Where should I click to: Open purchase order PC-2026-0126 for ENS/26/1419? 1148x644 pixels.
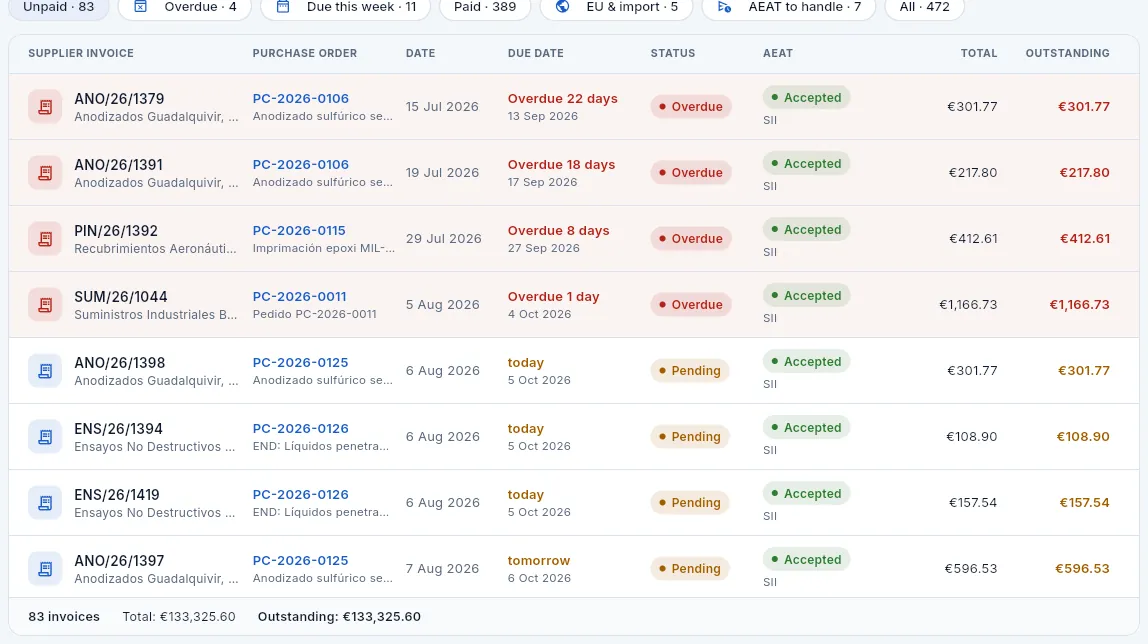click(300, 495)
